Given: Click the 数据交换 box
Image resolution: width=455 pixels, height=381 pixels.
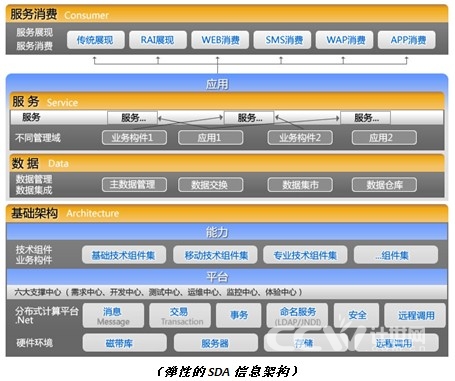Looking at the screenshot, I should pyautogui.click(x=211, y=185).
